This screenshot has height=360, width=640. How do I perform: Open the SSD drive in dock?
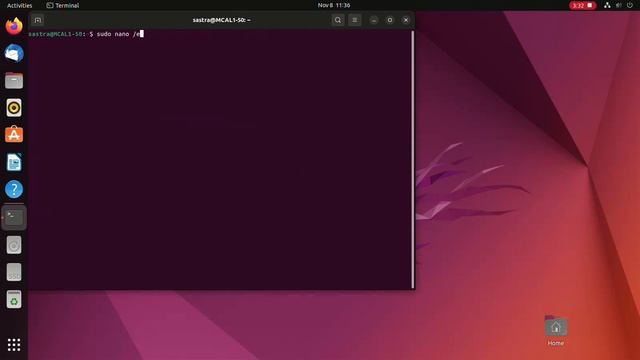click(14, 272)
